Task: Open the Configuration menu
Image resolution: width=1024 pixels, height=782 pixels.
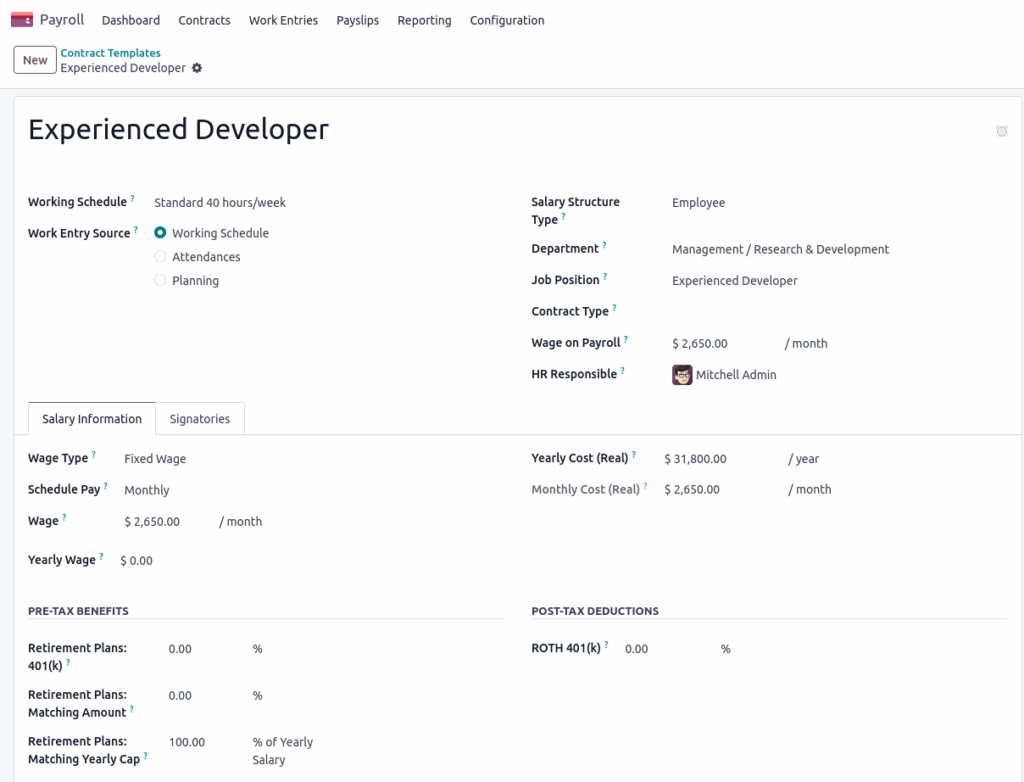Action: pos(507,20)
